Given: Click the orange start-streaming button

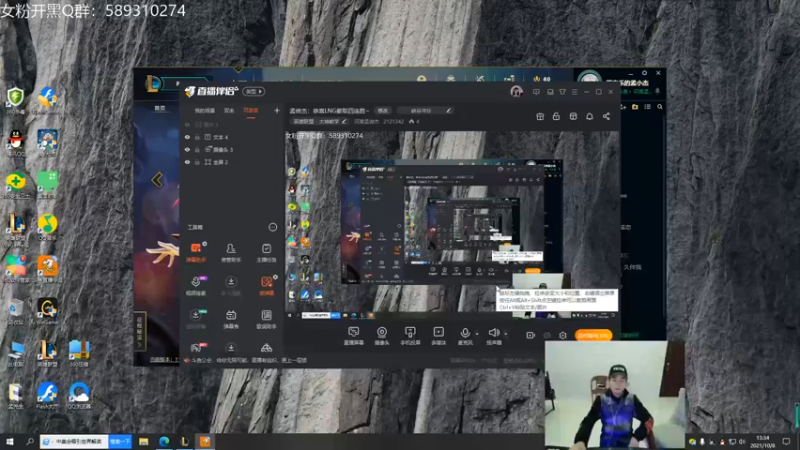Looking at the screenshot, I should point(593,335).
